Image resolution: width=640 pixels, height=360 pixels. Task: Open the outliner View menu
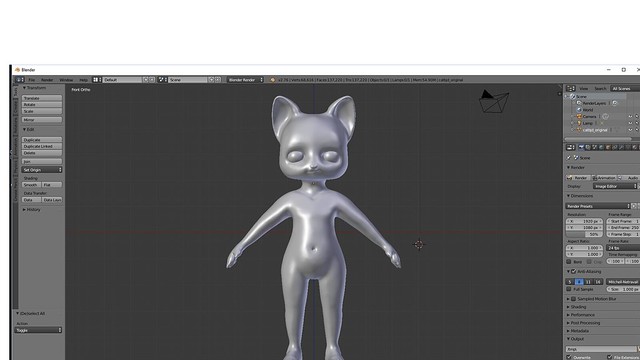point(584,89)
